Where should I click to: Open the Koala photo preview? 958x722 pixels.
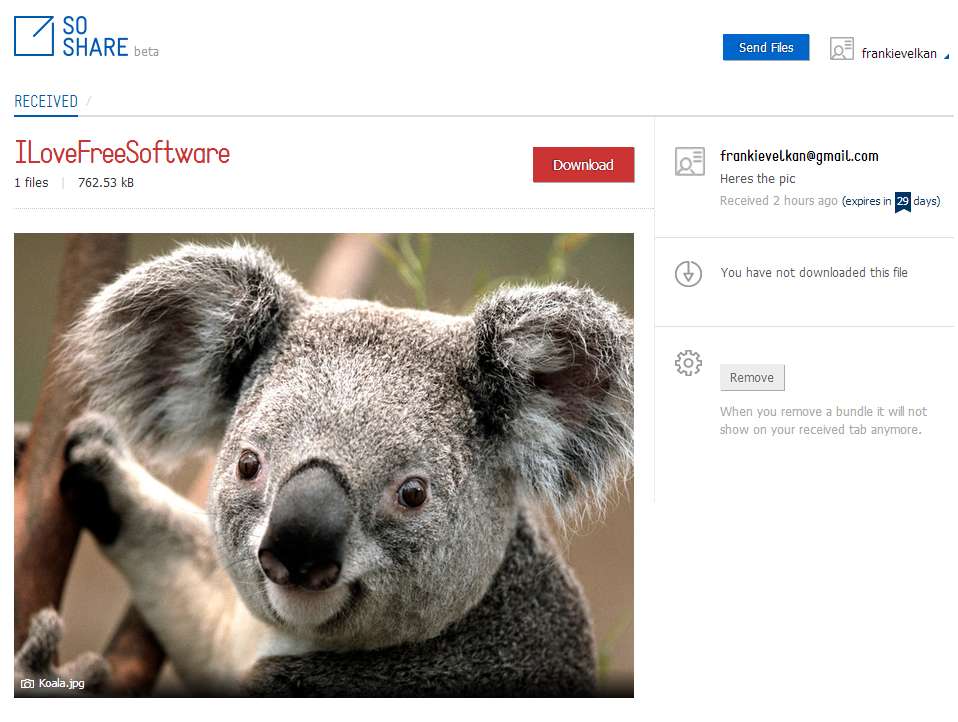coord(324,465)
